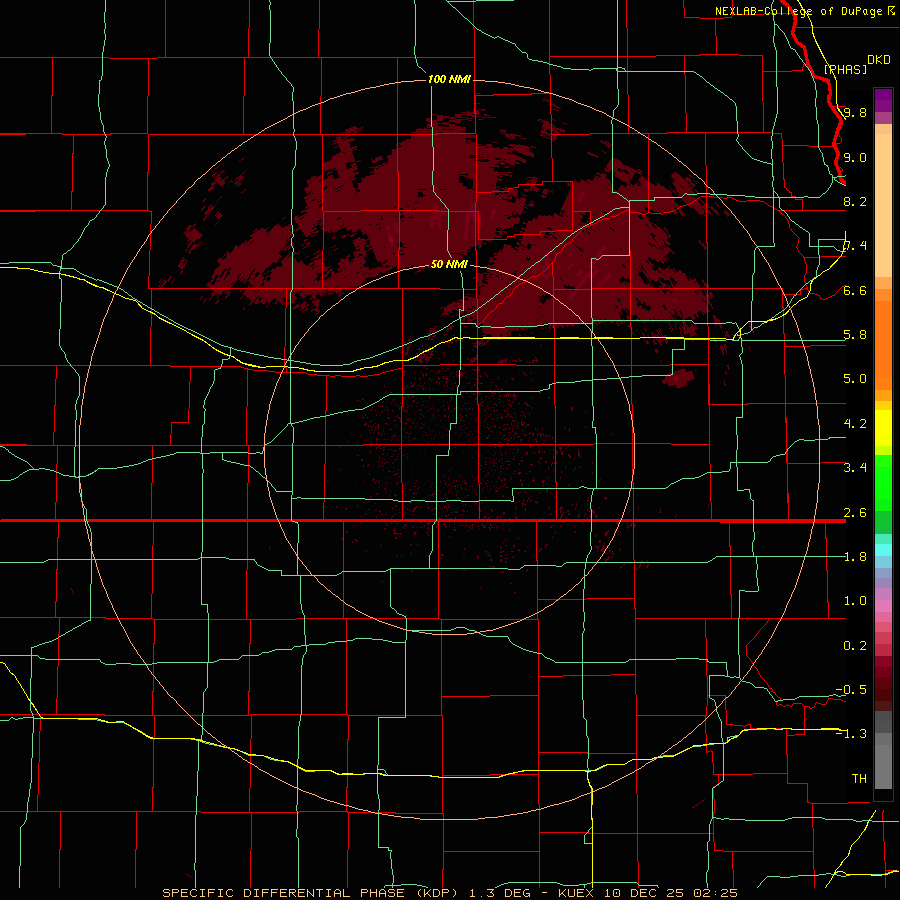
Task: Click the 9.0 legend value
Action: (855, 157)
